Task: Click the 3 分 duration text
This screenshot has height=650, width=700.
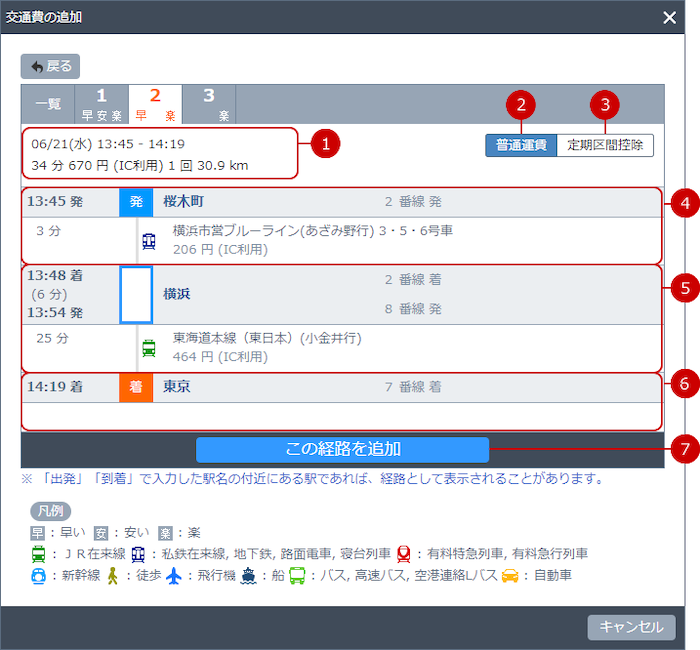Action: click(x=48, y=231)
